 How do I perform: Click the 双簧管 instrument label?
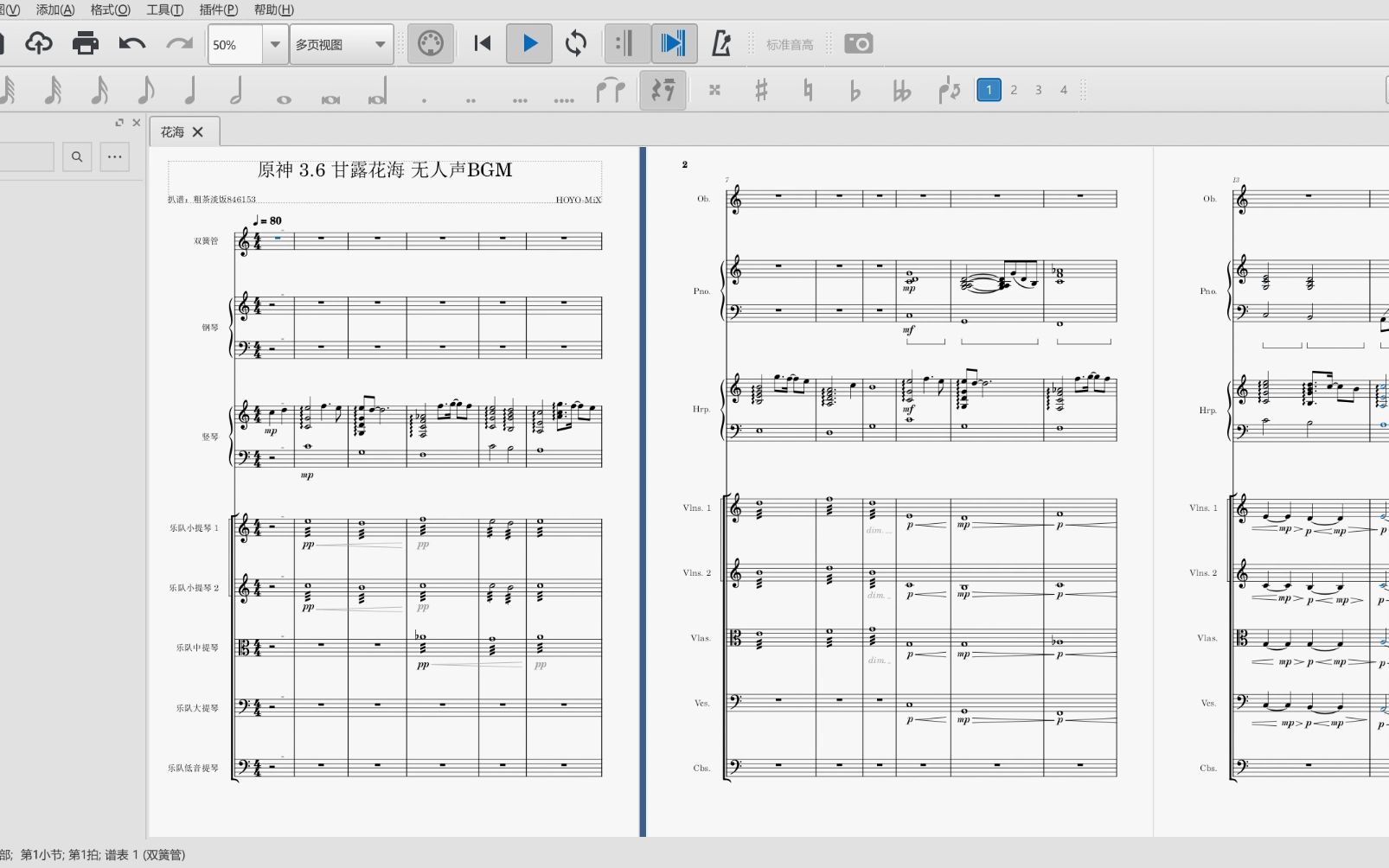[206, 241]
